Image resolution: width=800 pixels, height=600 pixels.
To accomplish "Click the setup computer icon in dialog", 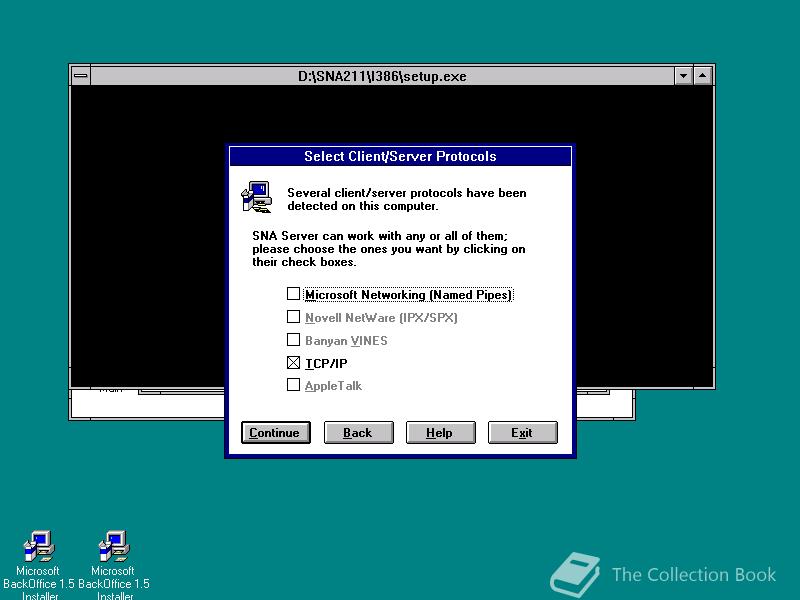I will (257, 197).
